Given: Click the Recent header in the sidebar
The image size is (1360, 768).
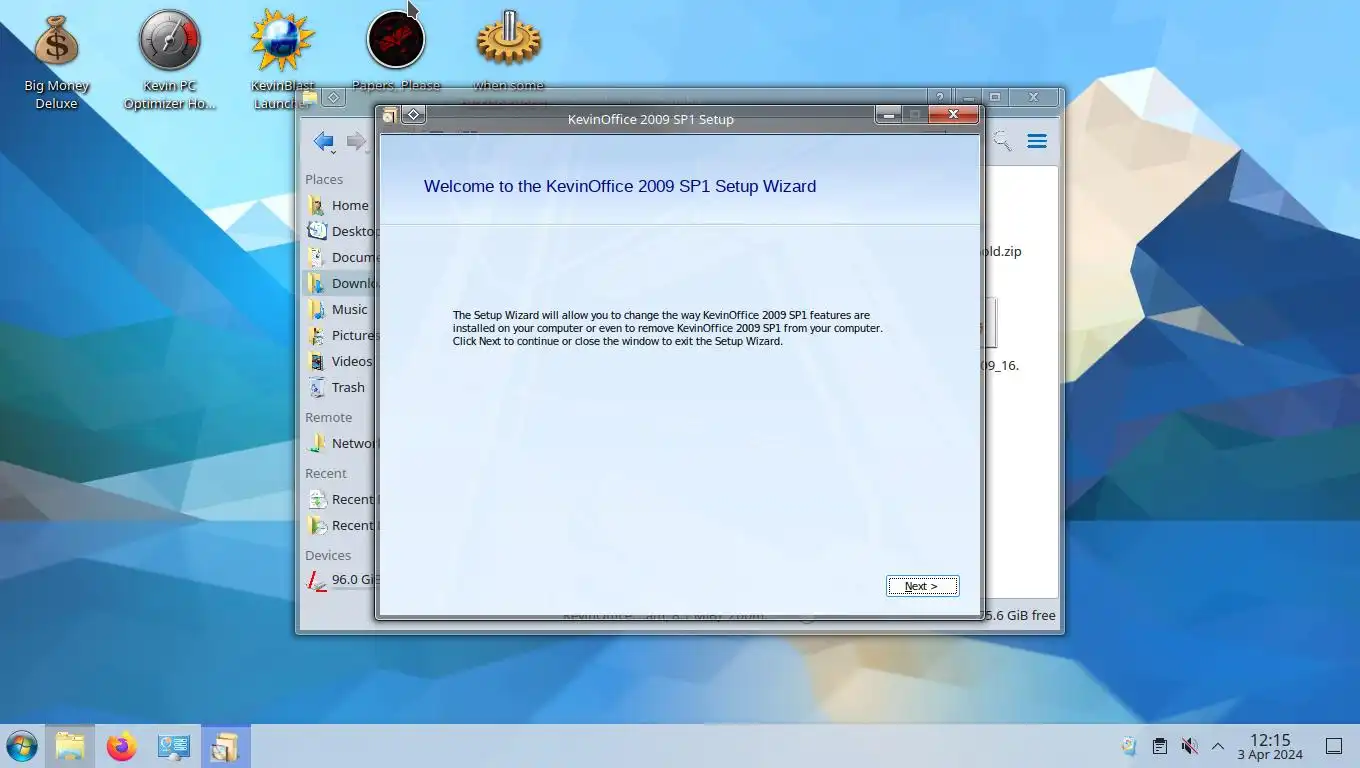Looking at the screenshot, I should coord(326,473).
